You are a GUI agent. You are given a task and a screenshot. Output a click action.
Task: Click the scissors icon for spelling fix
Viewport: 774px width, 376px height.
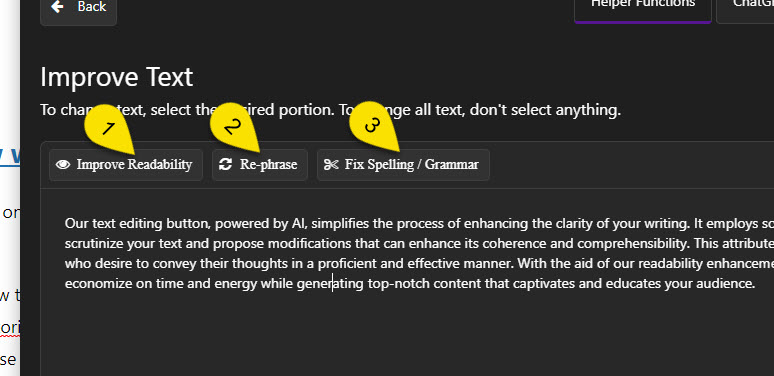pyautogui.click(x=331, y=165)
